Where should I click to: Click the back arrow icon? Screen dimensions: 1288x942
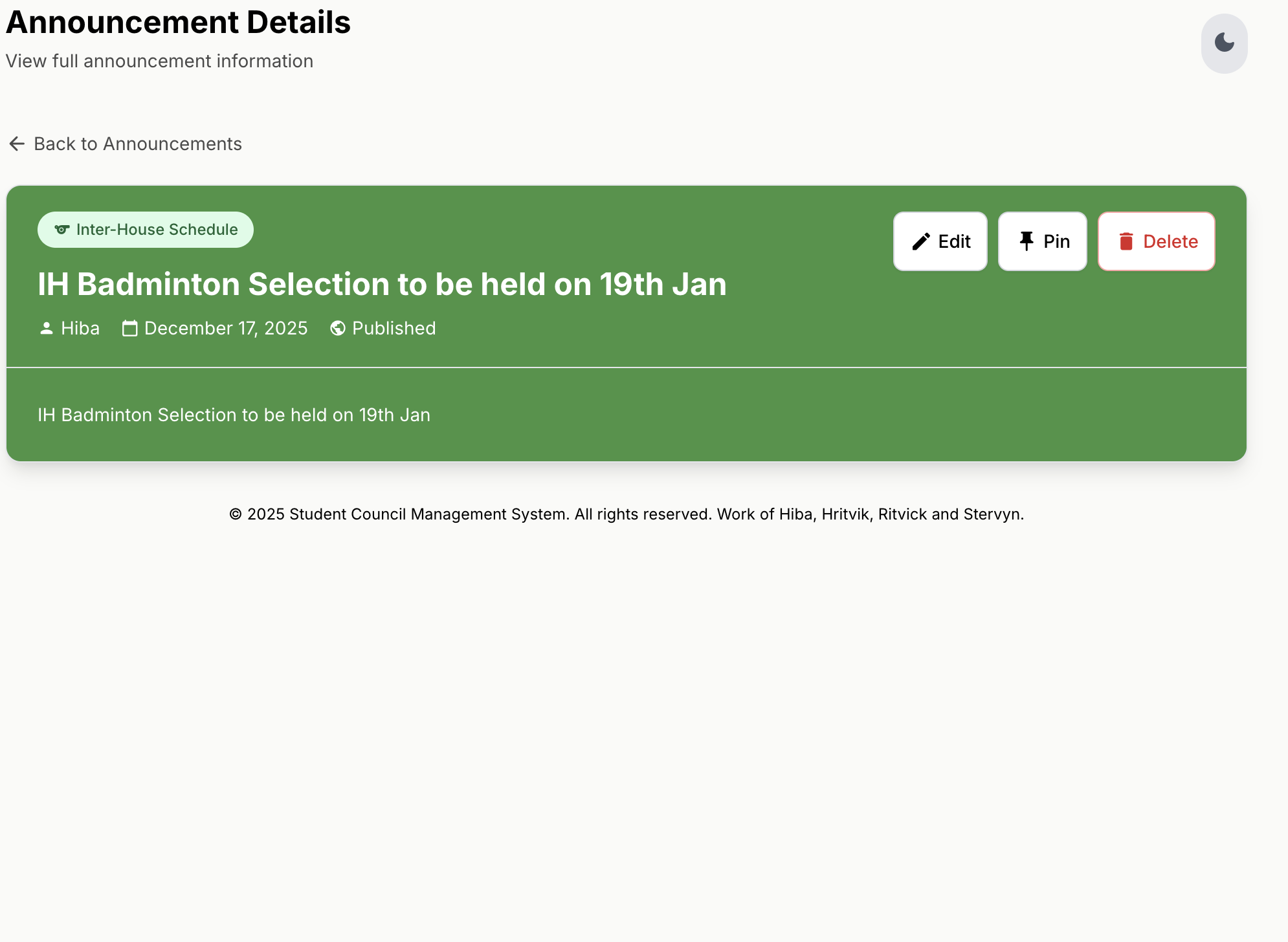click(x=17, y=144)
